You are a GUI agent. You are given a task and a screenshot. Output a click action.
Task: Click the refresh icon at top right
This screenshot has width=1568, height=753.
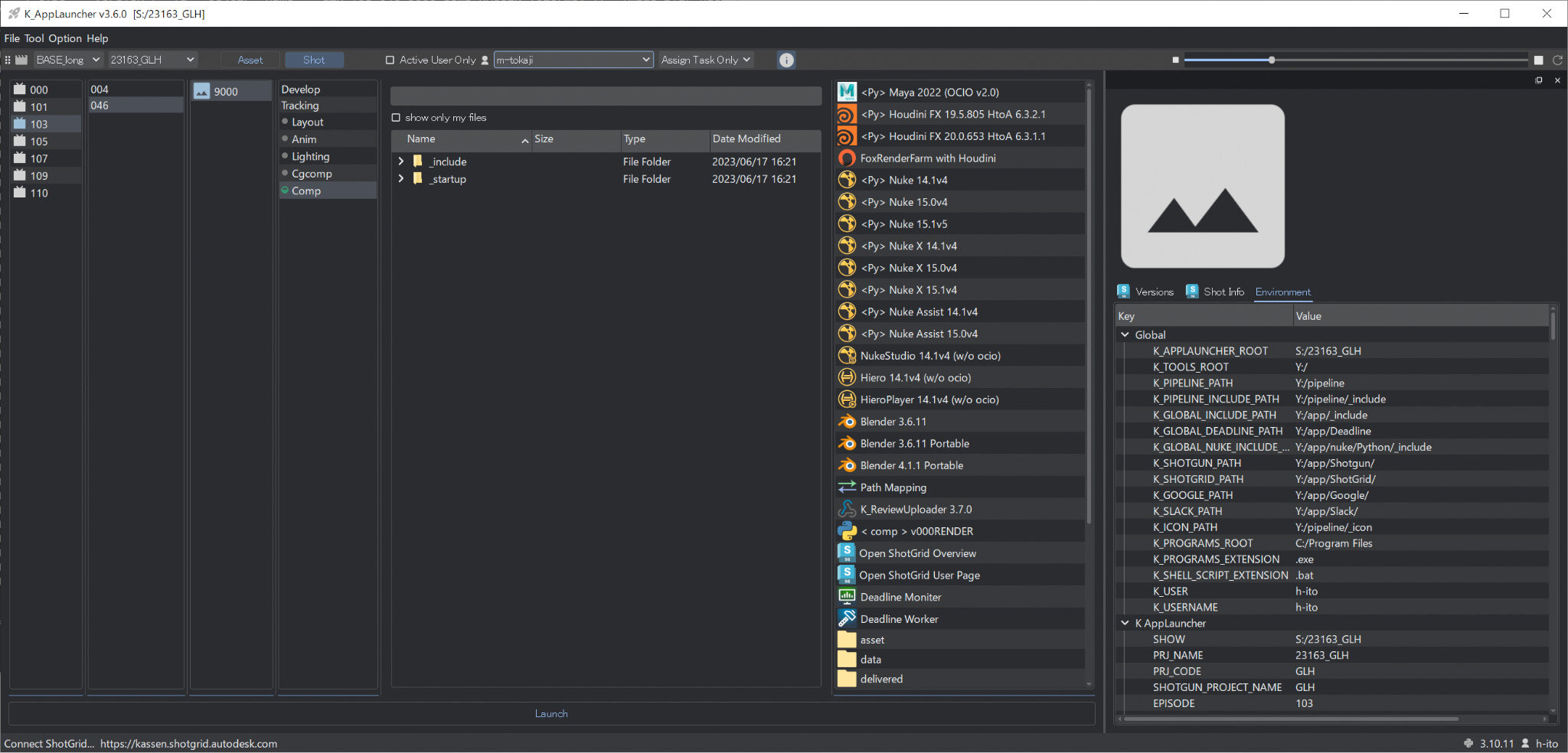point(1557,60)
